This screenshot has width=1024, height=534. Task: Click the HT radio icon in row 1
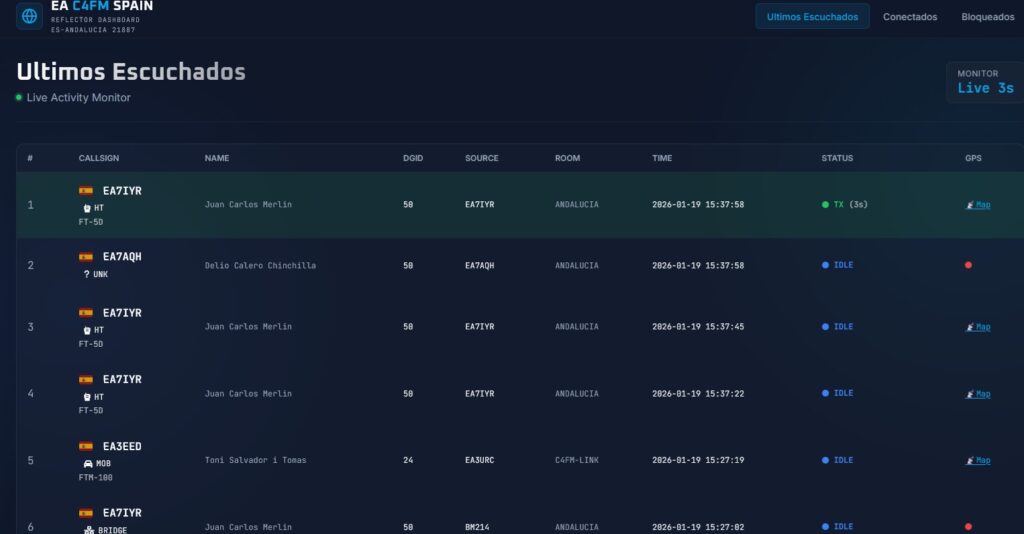tap(87, 208)
